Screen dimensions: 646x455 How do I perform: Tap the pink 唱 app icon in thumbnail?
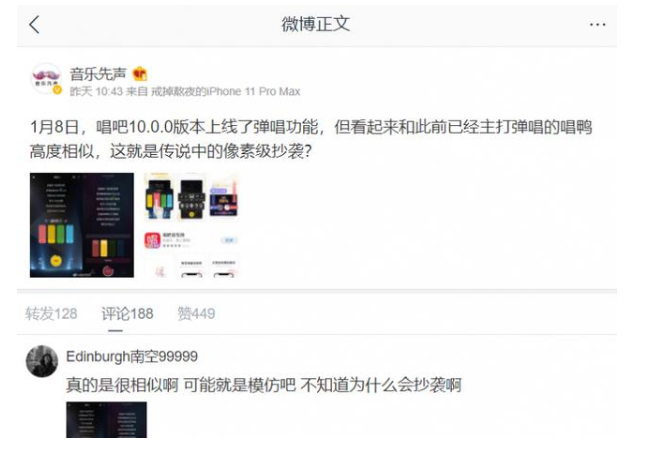click(152, 241)
